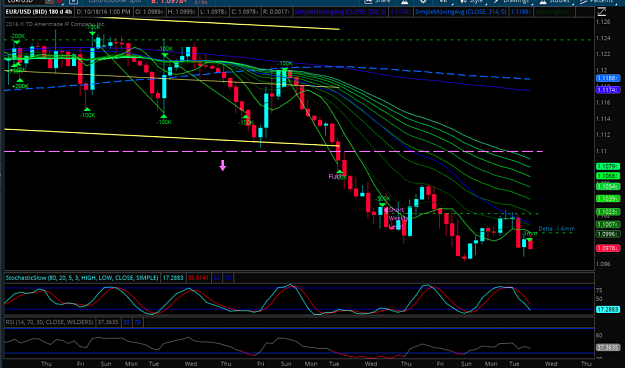Open the chart settings gear icon

[x=423, y=2]
